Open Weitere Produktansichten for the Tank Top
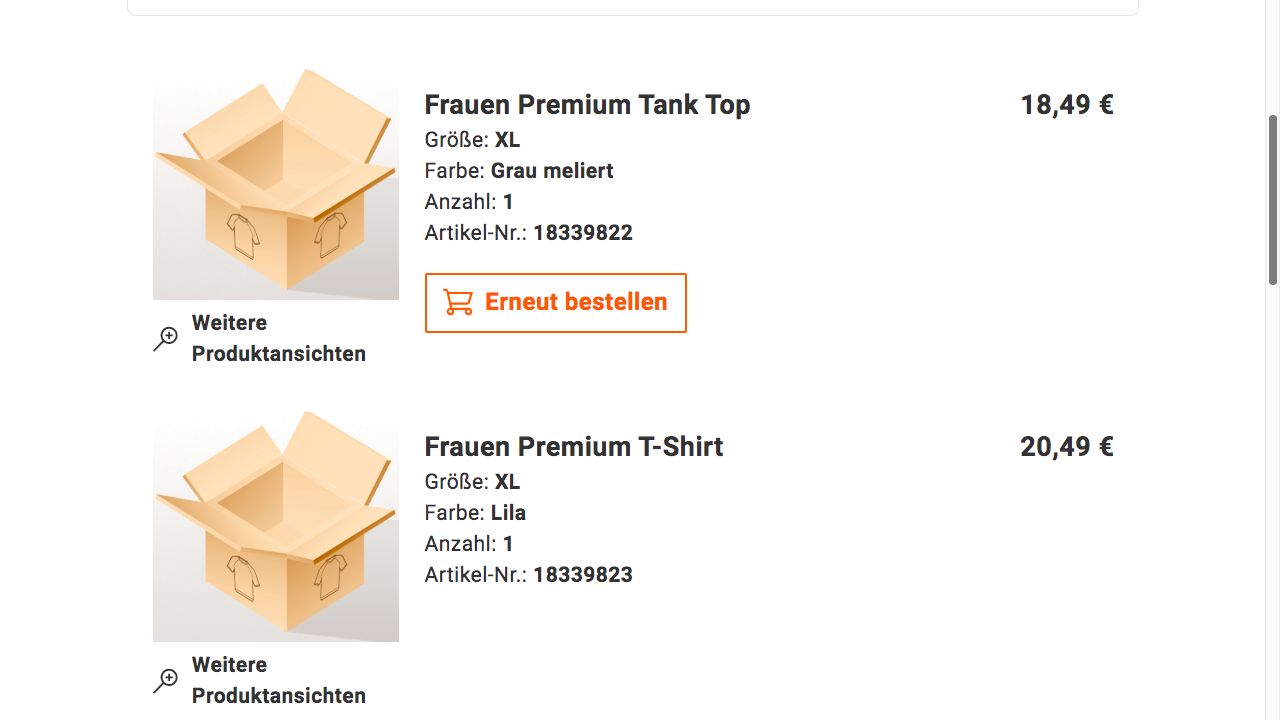The image size is (1280, 720). tap(278, 338)
